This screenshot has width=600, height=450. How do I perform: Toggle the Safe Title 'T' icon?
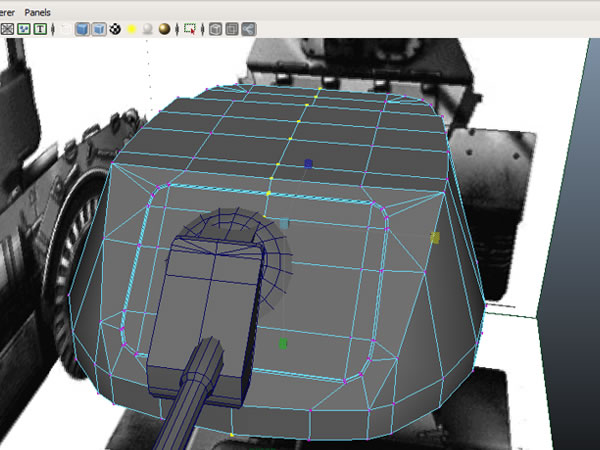click(x=40, y=29)
